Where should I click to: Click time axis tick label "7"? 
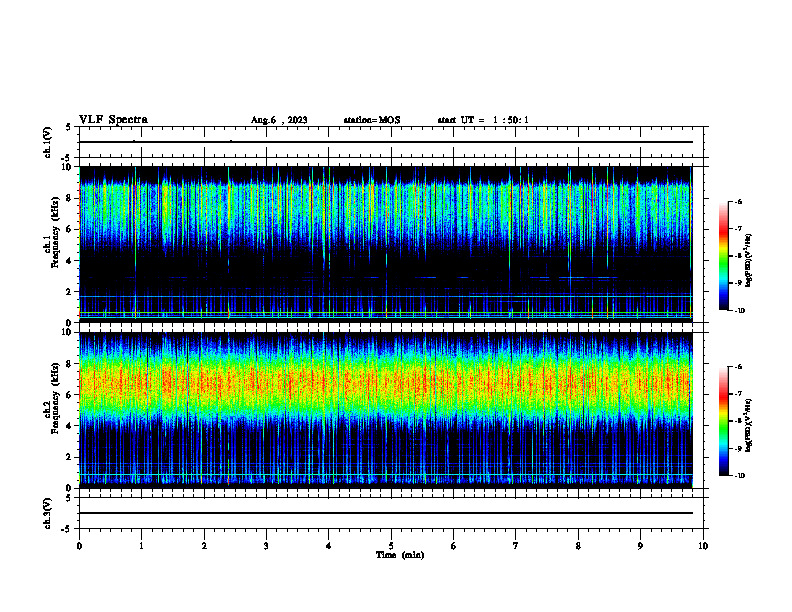point(516,546)
